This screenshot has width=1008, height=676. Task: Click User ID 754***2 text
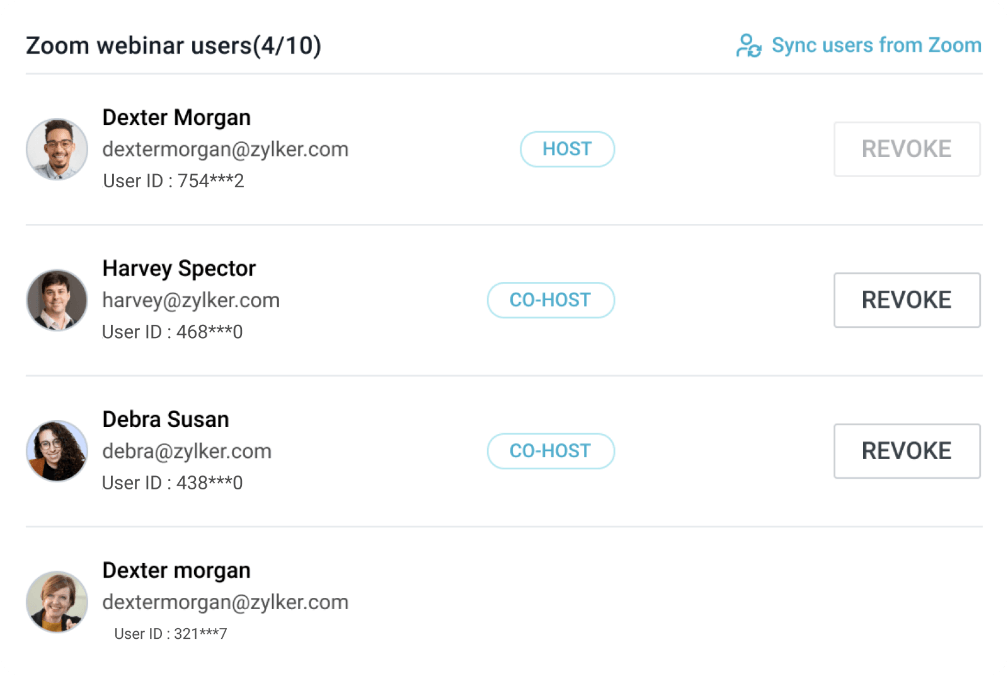pyautogui.click(x=173, y=181)
